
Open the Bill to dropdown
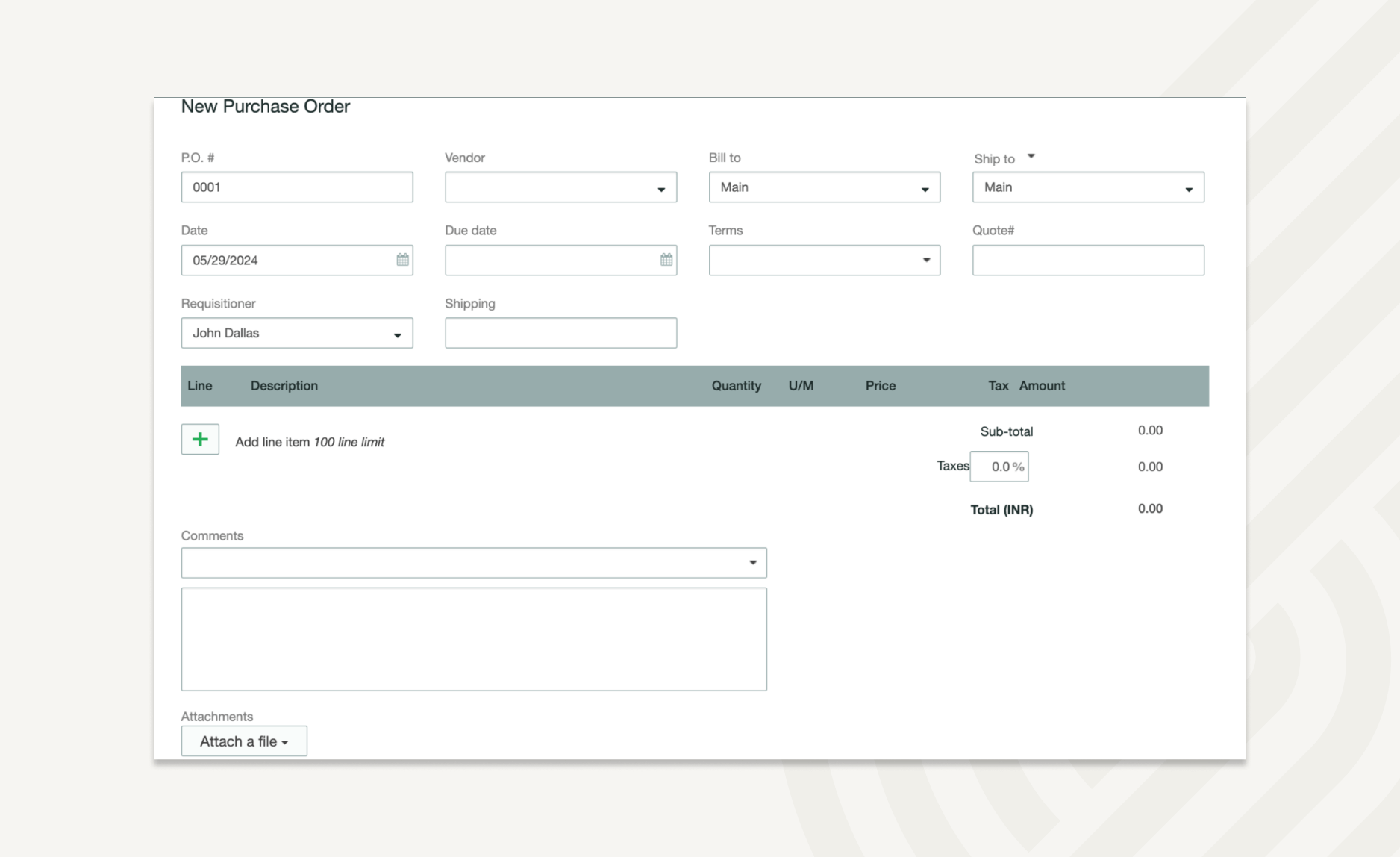coord(824,187)
